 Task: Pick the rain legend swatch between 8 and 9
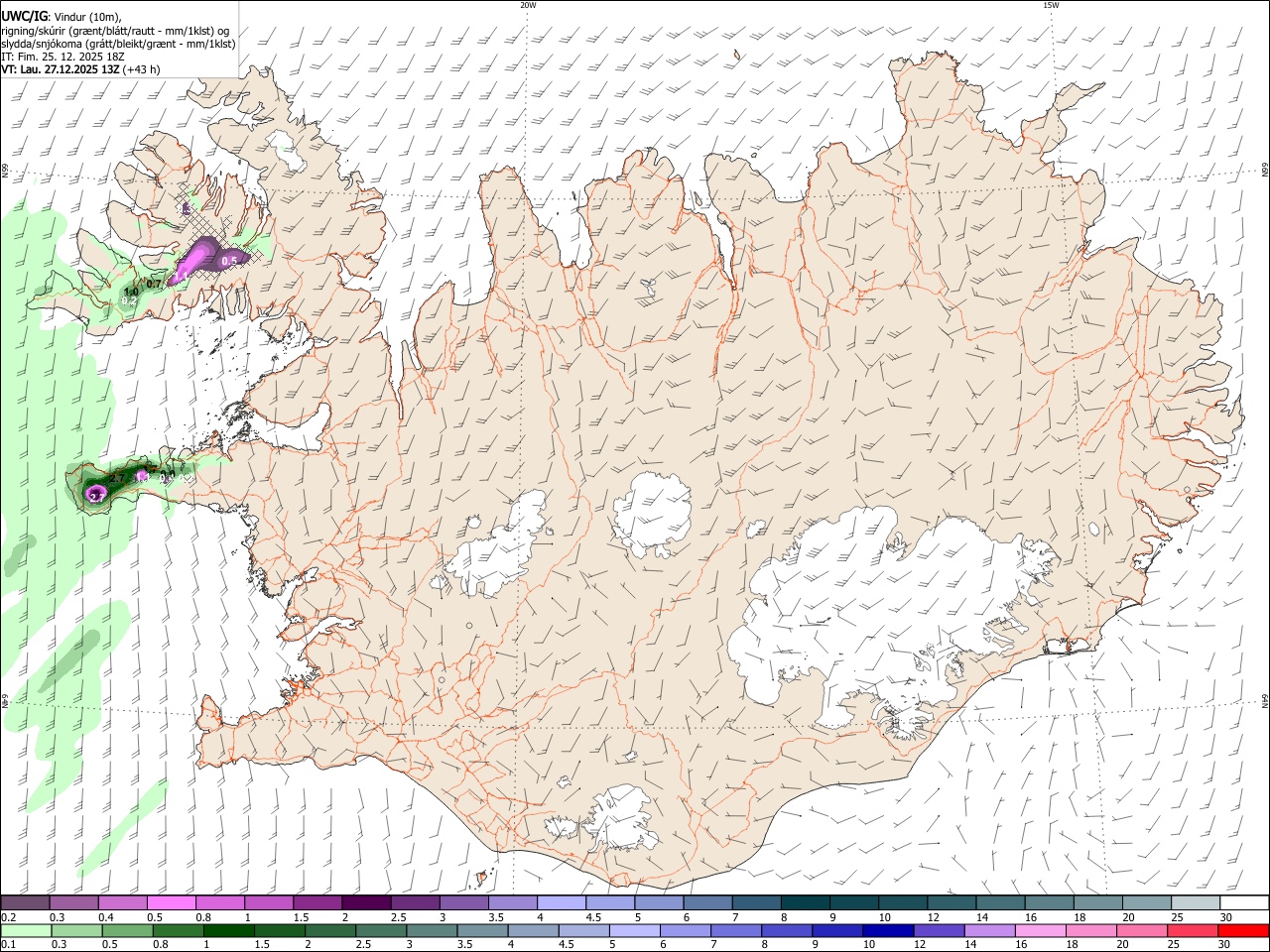click(x=786, y=930)
